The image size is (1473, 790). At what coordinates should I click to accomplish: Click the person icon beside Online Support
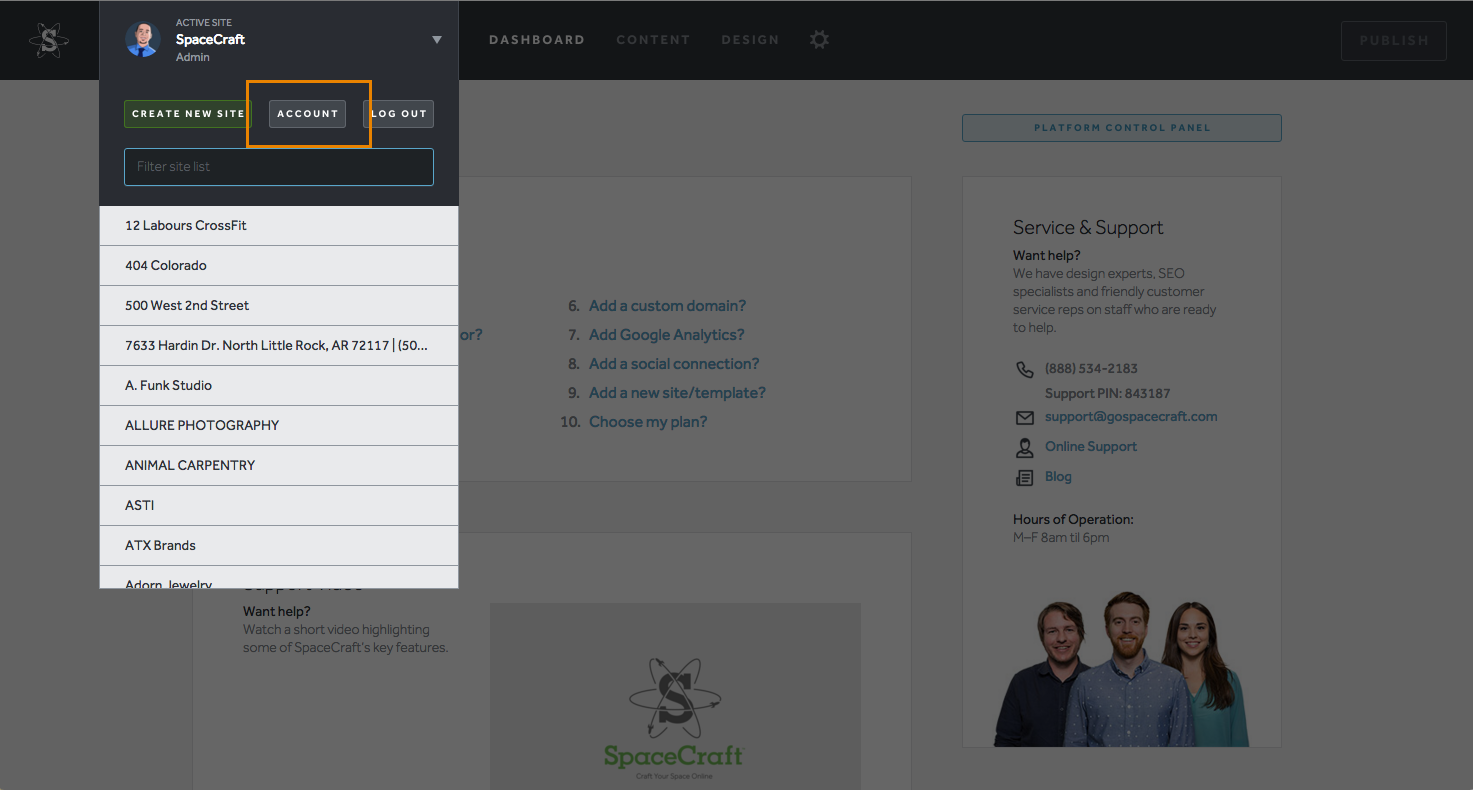point(1024,447)
